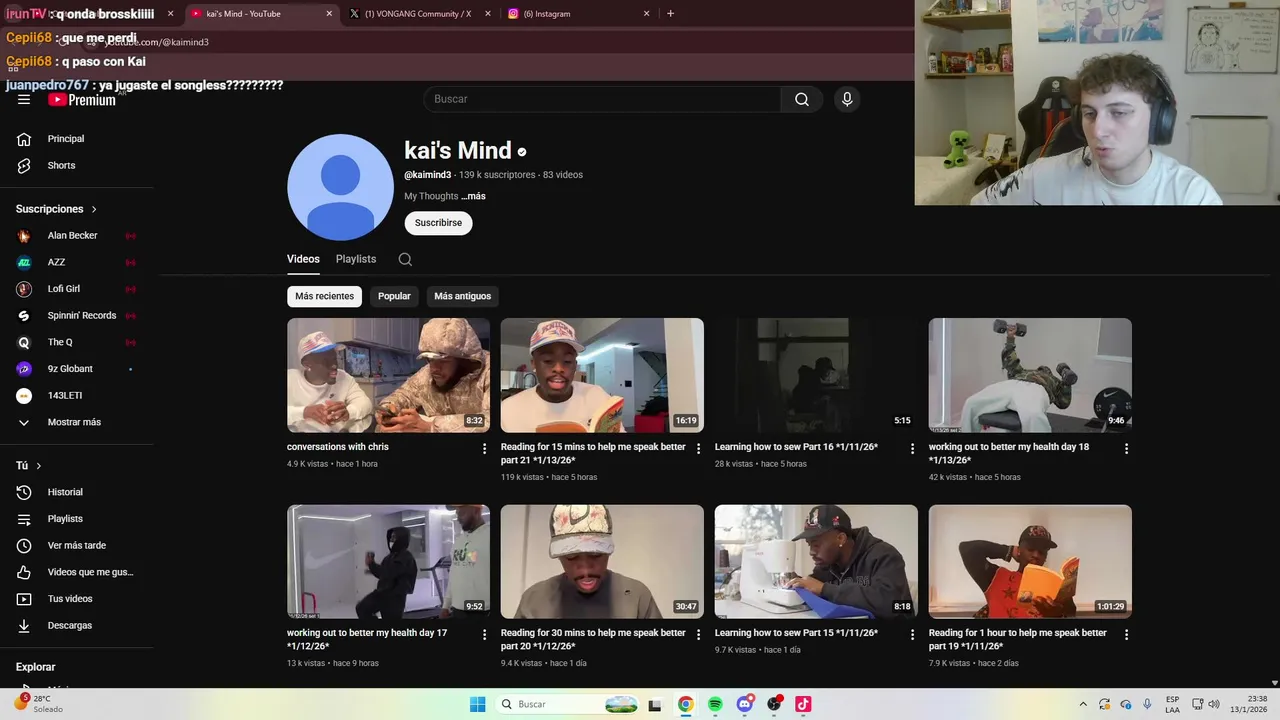Image resolution: width=1280 pixels, height=720 pixels.
Task: Open Learning how to sew Part 15 thumbnail
Action: 816,561
